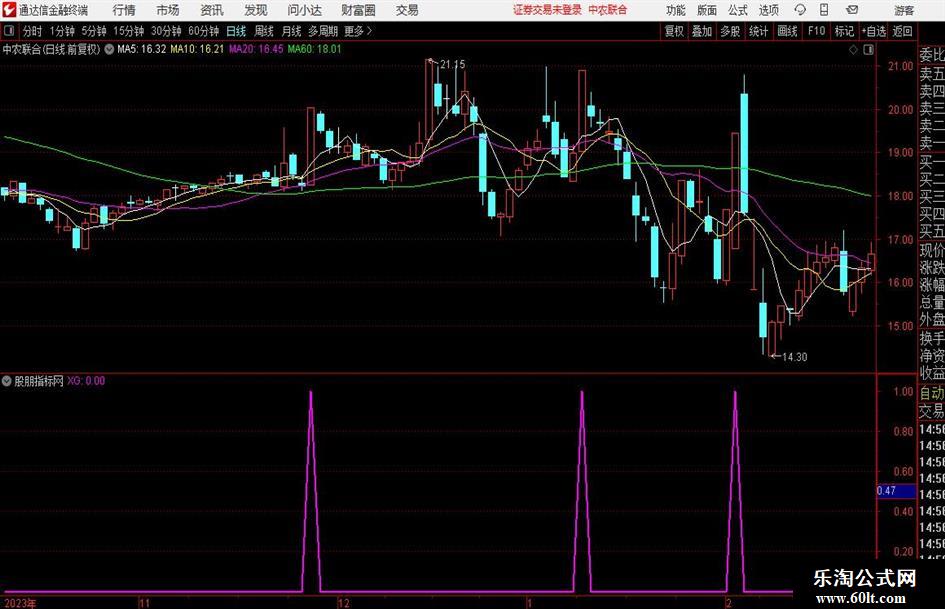Viewport: 945px width, 609px height.
Task: Click the diamond icon at chart top right
Action: point(853,50)
